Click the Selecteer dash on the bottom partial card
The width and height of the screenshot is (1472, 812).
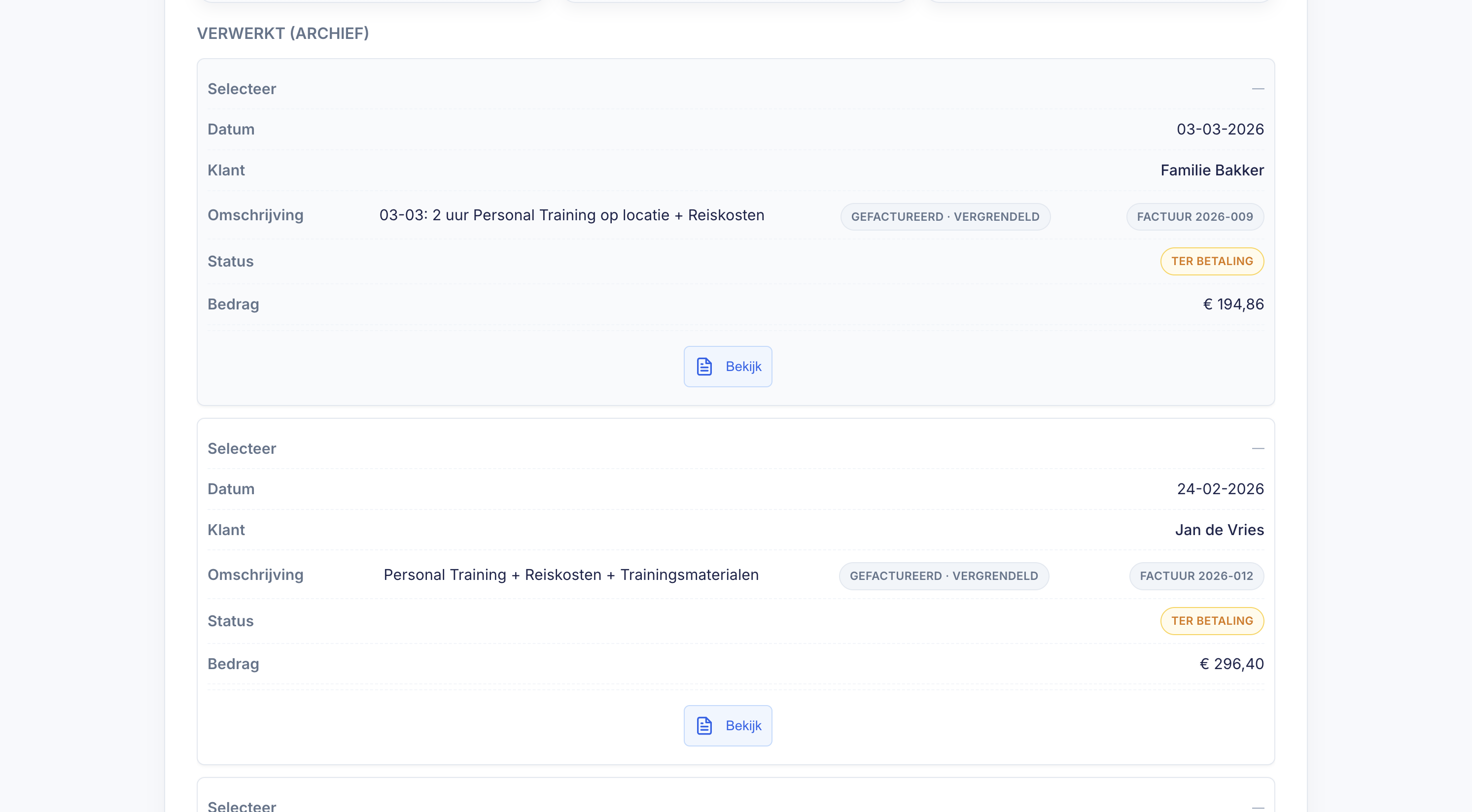(1257, 807)
